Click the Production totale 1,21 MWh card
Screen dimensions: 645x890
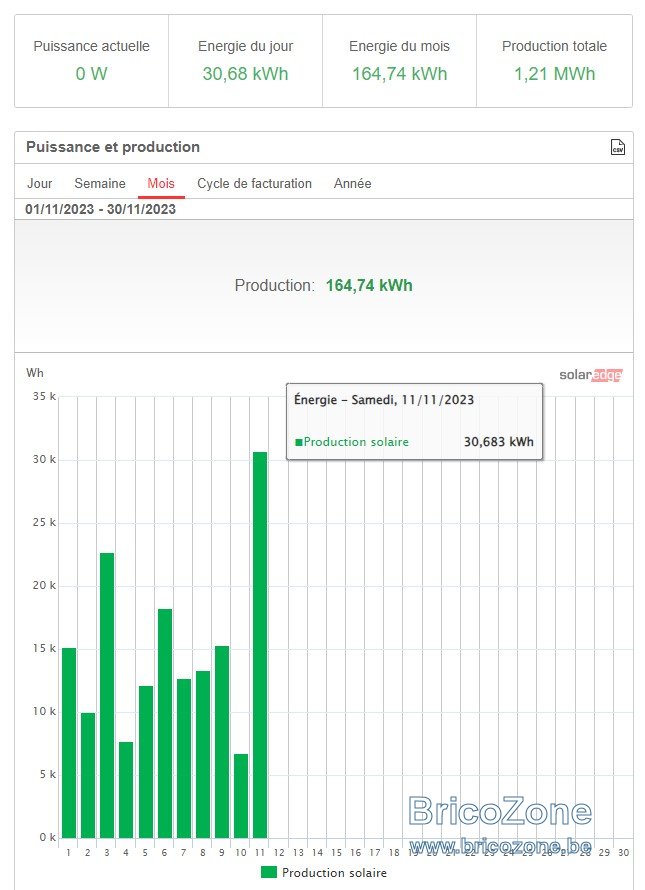(x=554, y=61)
